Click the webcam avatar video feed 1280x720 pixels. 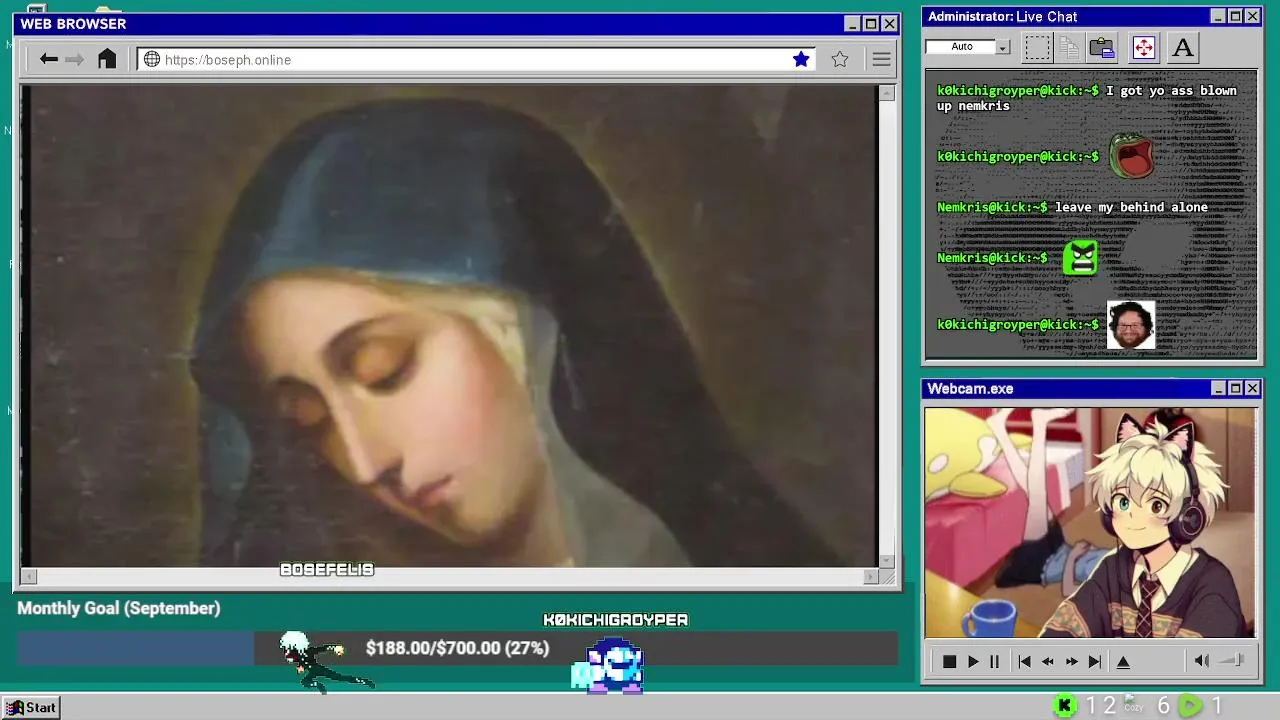[x=1090, y=522]
